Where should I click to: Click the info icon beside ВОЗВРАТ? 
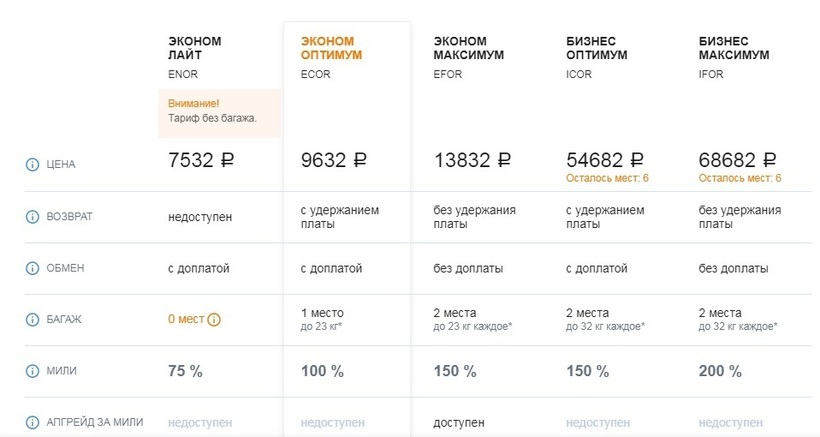click(x=31, y=216)
